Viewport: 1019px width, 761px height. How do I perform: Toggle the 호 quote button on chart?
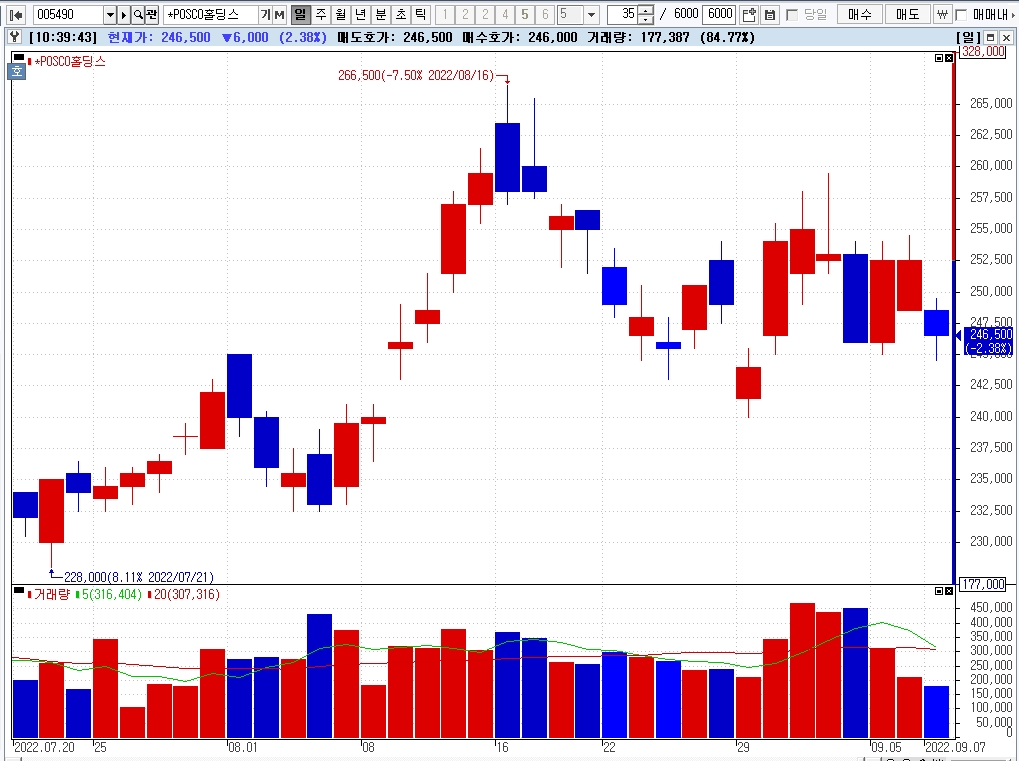coord(17,71)
